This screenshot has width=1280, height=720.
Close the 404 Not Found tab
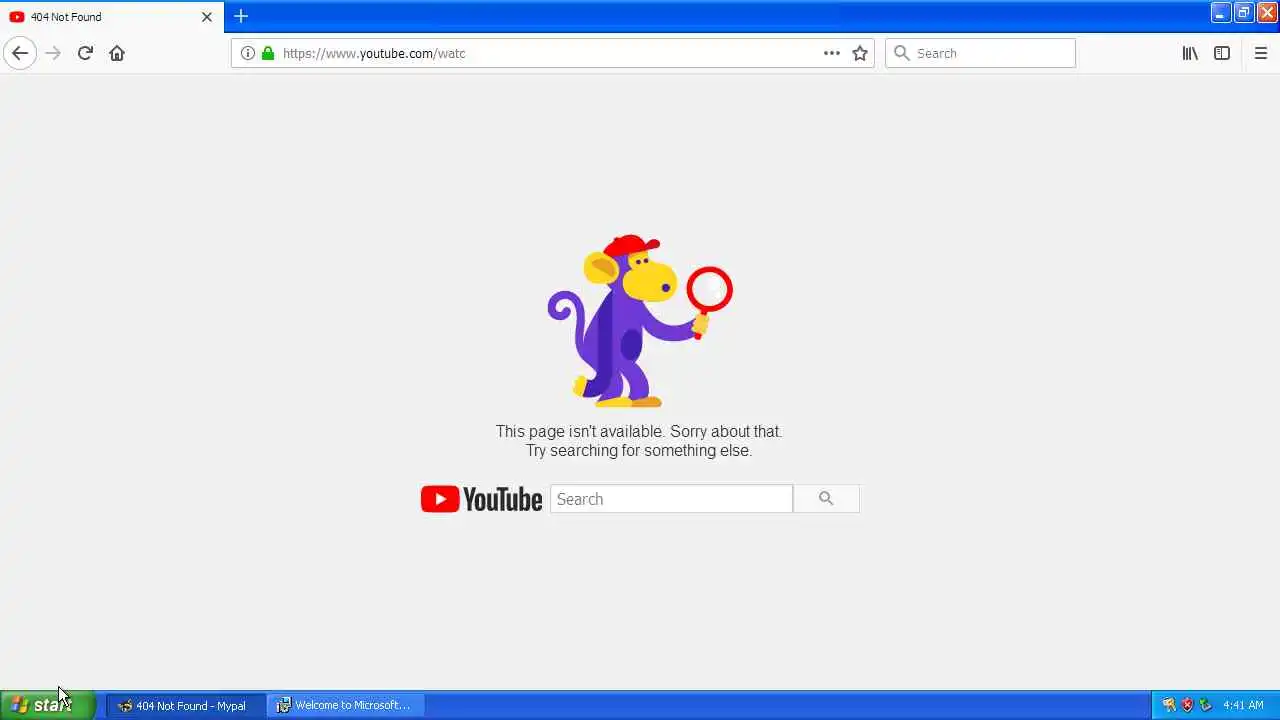coord(207,17)
